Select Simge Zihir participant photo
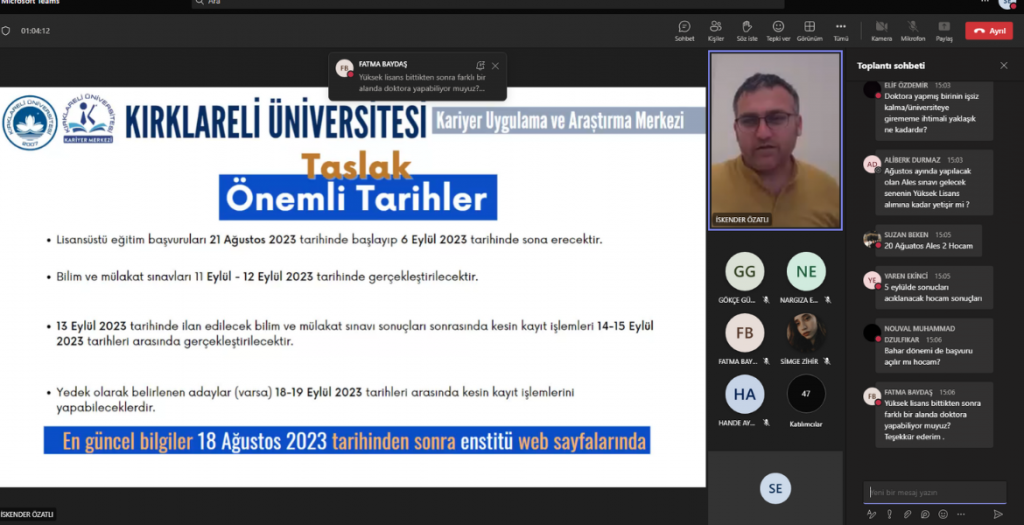Image resolution: width=1024 pixels, height=525 pixels. pyautogui.click(x=806, y=333)
